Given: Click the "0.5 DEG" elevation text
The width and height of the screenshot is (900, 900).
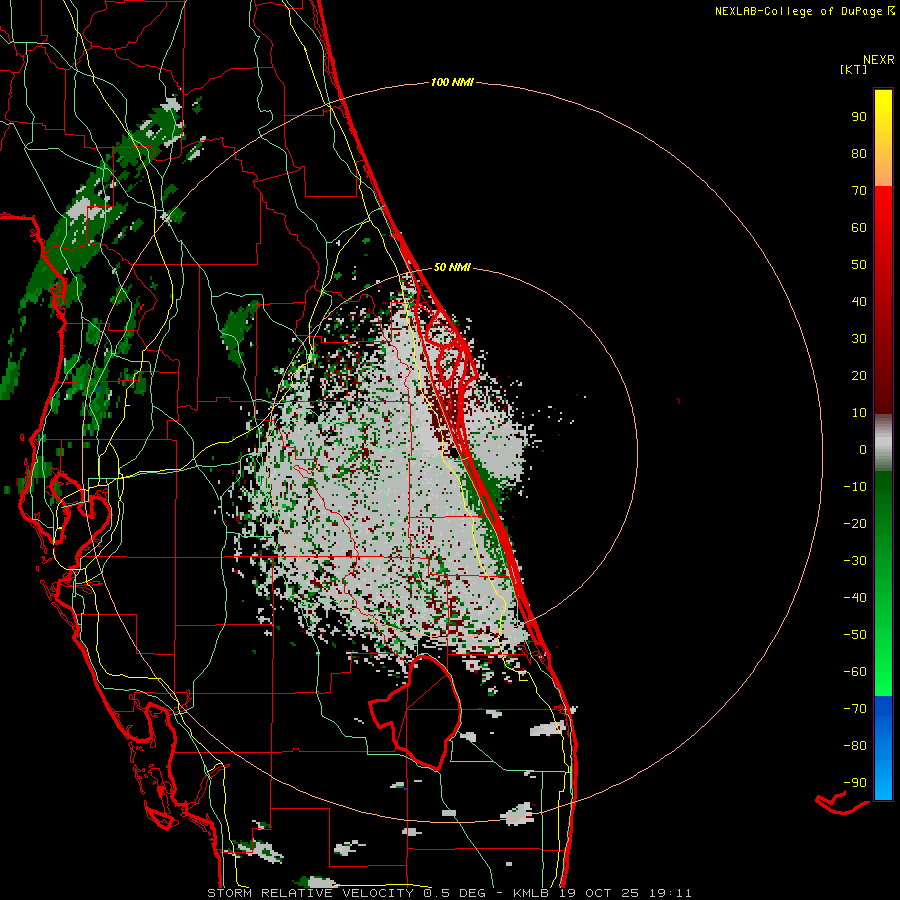Looking at the screenshot, I should point(455,893).
